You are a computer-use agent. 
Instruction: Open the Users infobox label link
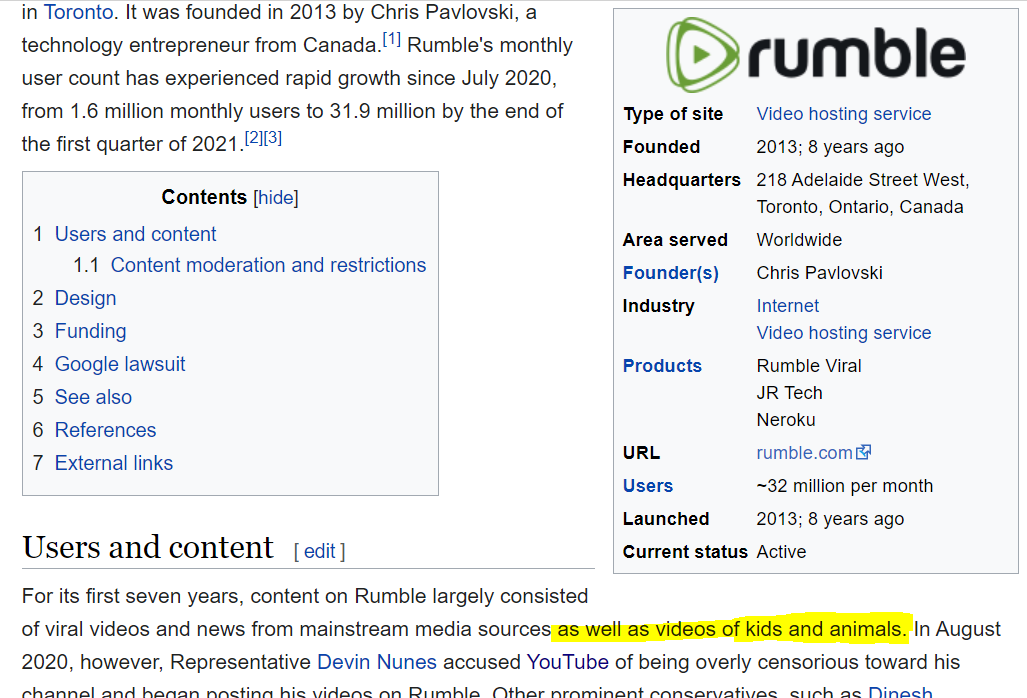pyautogui.click(x=648, y=486)
